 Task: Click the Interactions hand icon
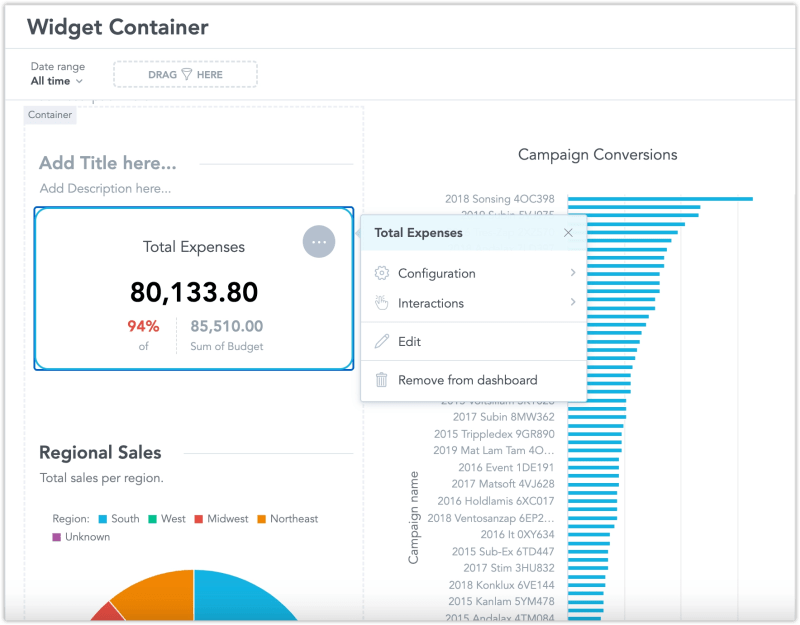point(382,301)
